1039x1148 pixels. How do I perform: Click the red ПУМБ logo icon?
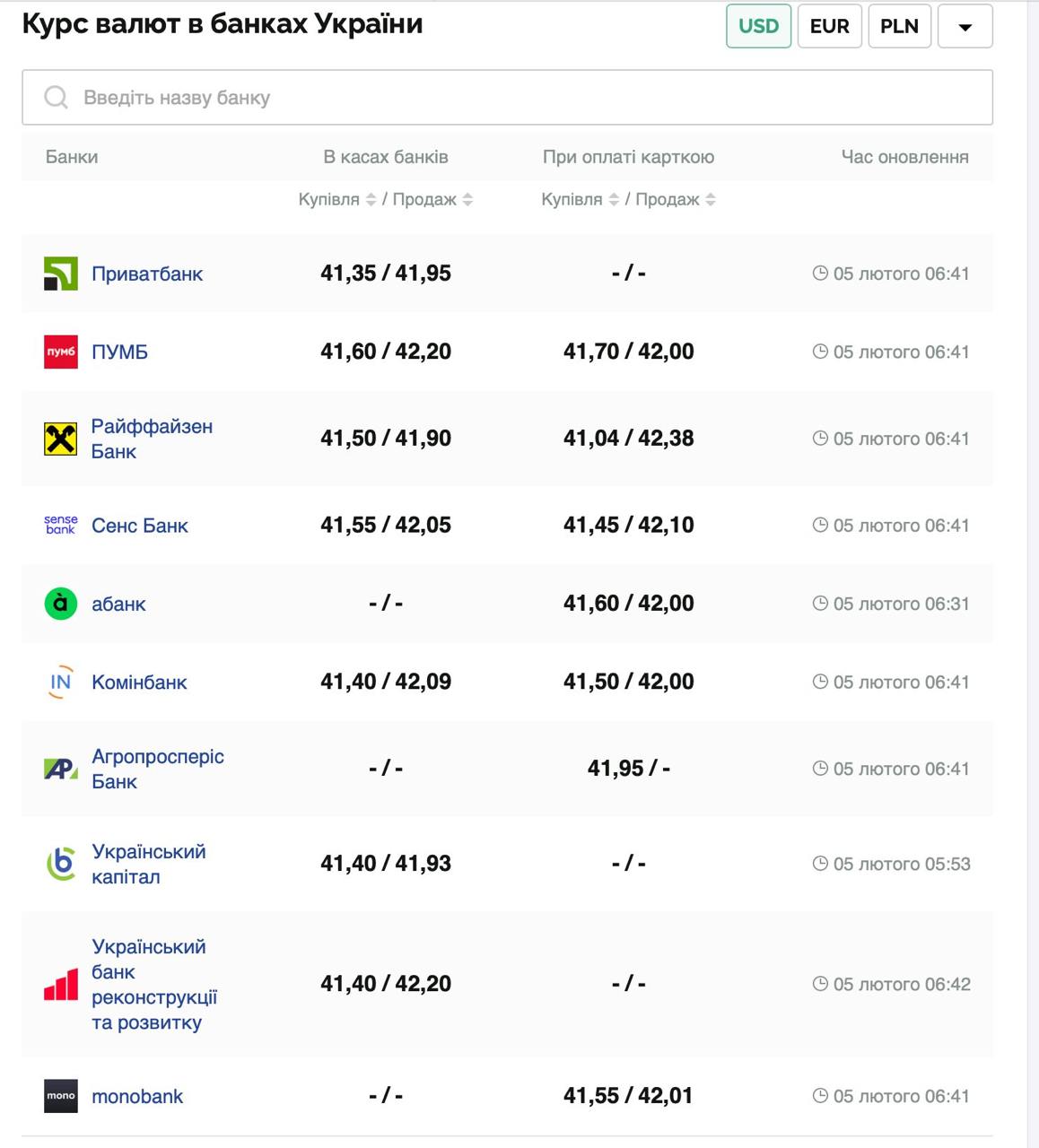[x=61, y=352]
